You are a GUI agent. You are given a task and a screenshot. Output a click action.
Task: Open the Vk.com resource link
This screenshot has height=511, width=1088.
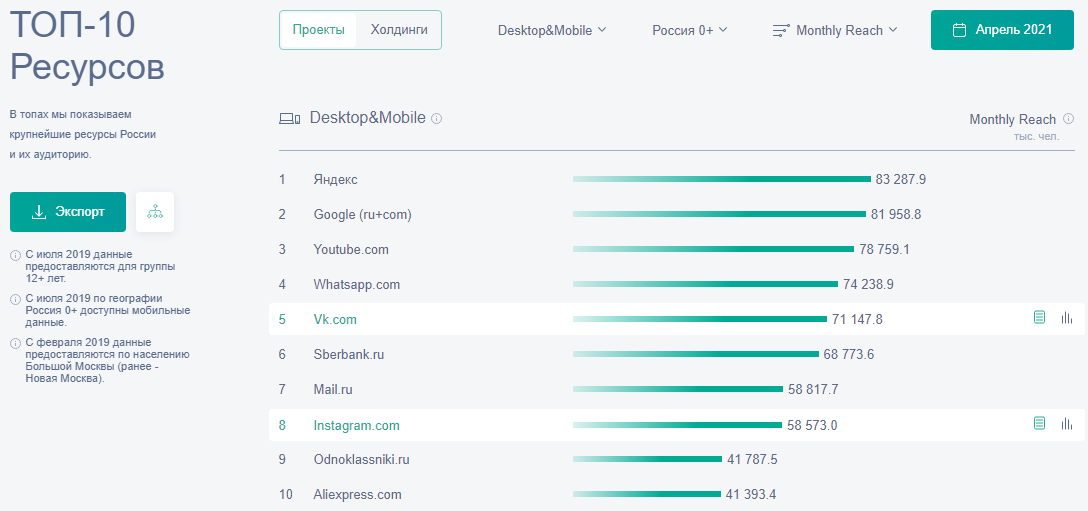click(335, 319)
